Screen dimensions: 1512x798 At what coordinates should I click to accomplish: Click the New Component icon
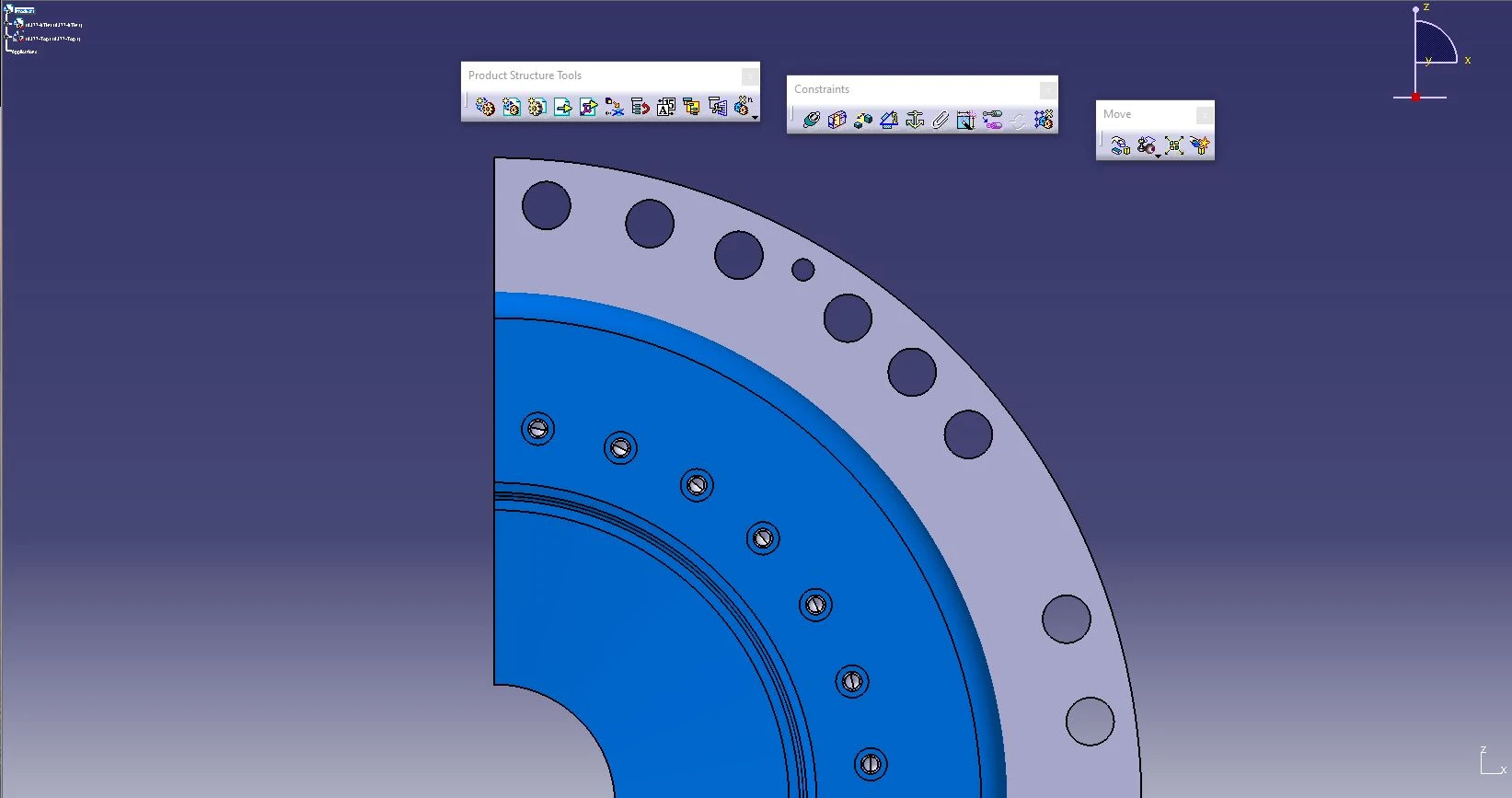[x=485, y=108]
